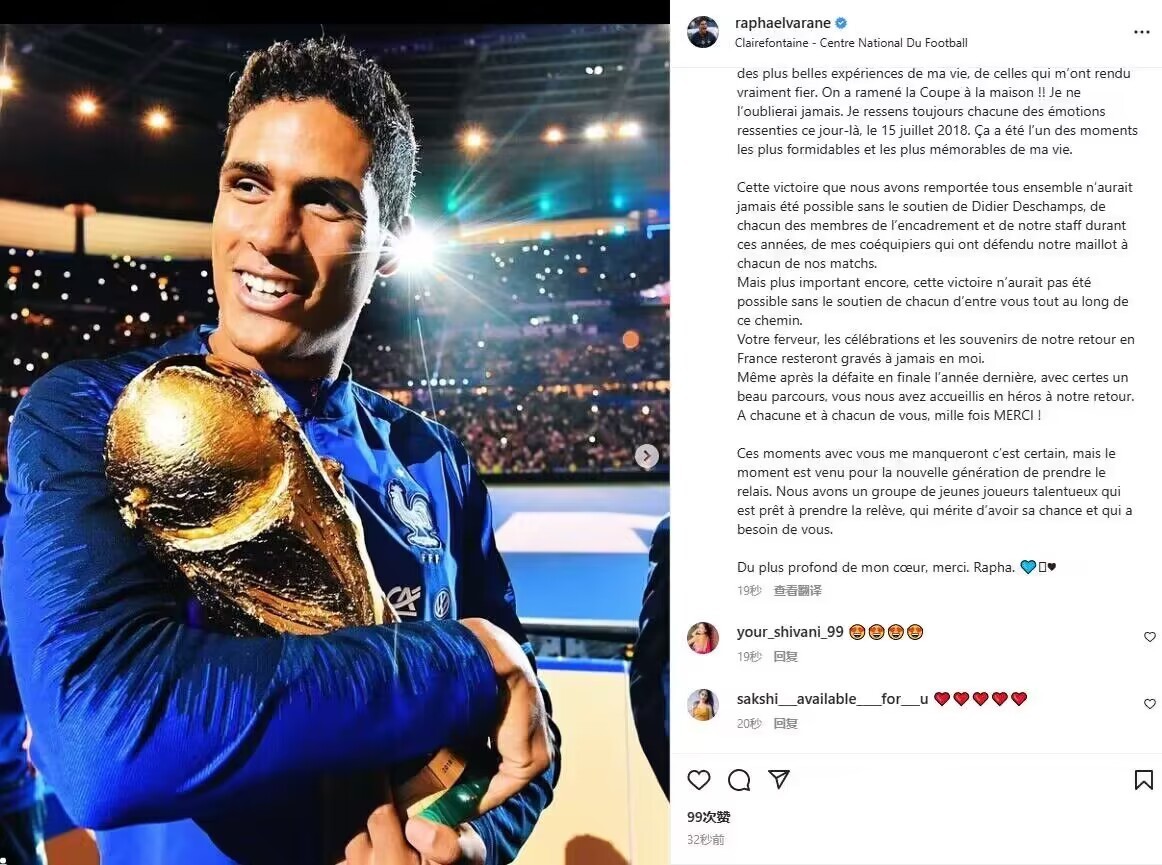Screen dimensions: 1162x865
Task: Open sakshi___available____for___u's profile picture
Action: pos(703,704)
